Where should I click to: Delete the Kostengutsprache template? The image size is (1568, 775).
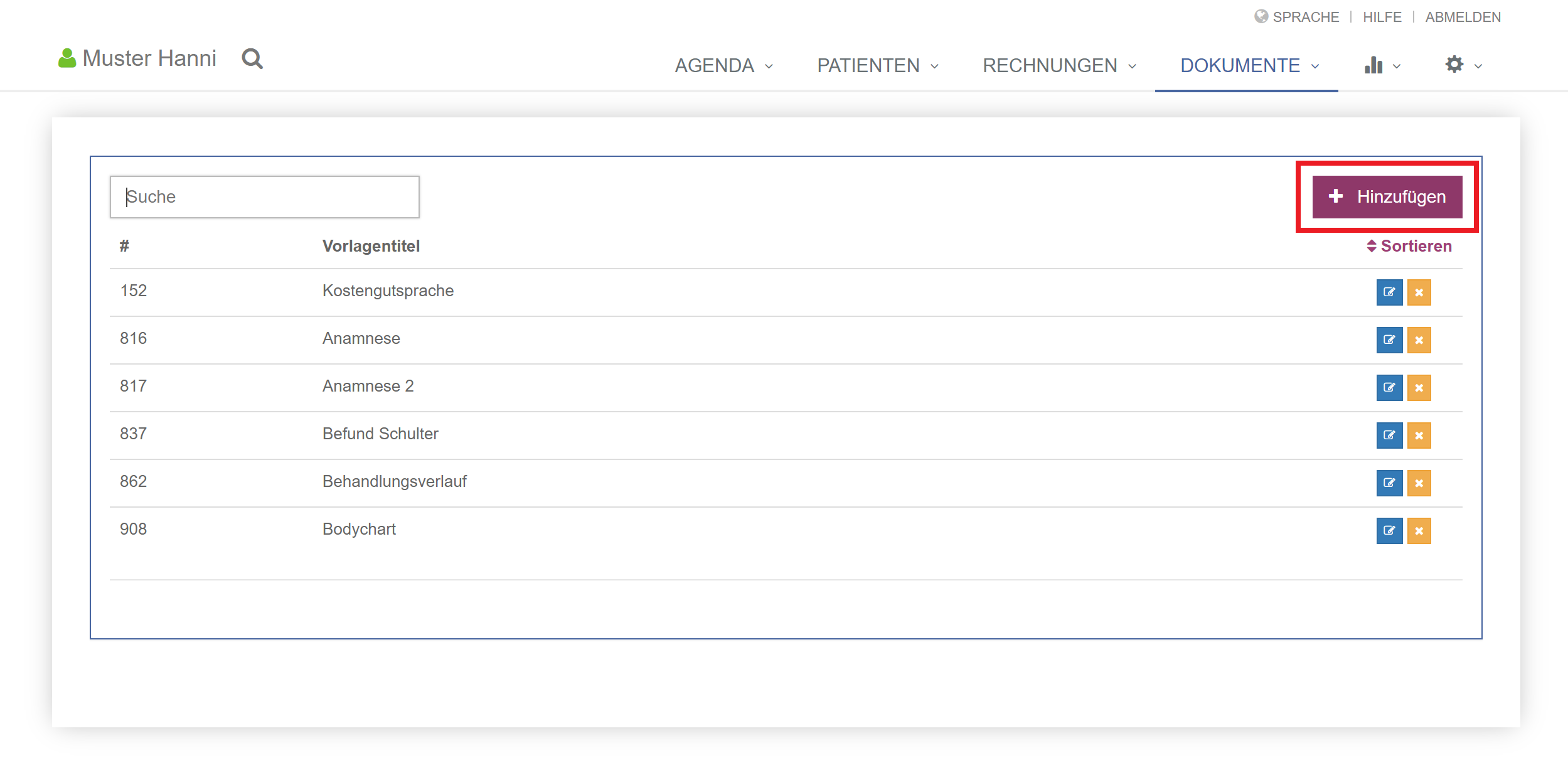[x=1419, y=292]
